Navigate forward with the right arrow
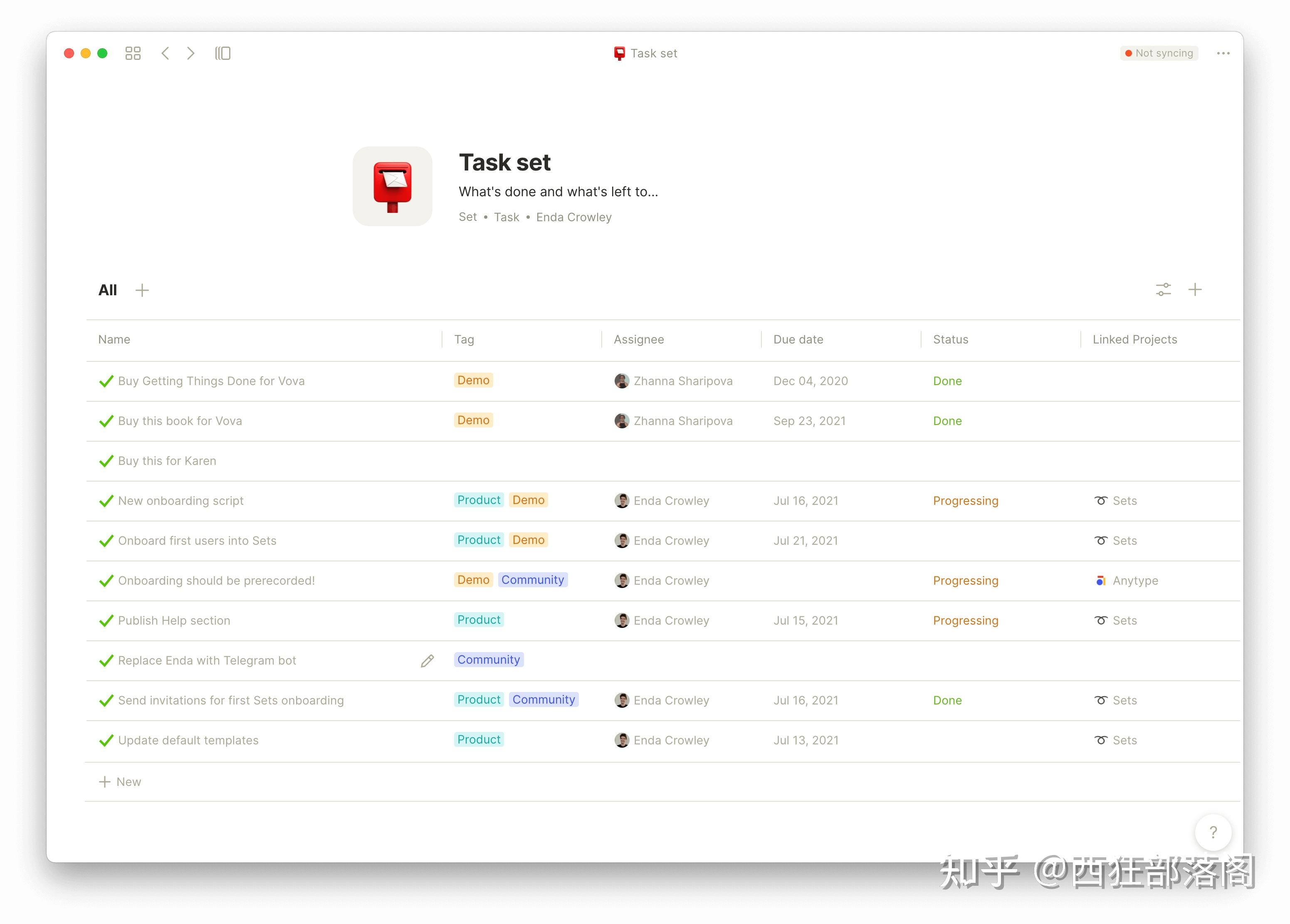This screenshot has height=924, width=1290. click(191, 54)
